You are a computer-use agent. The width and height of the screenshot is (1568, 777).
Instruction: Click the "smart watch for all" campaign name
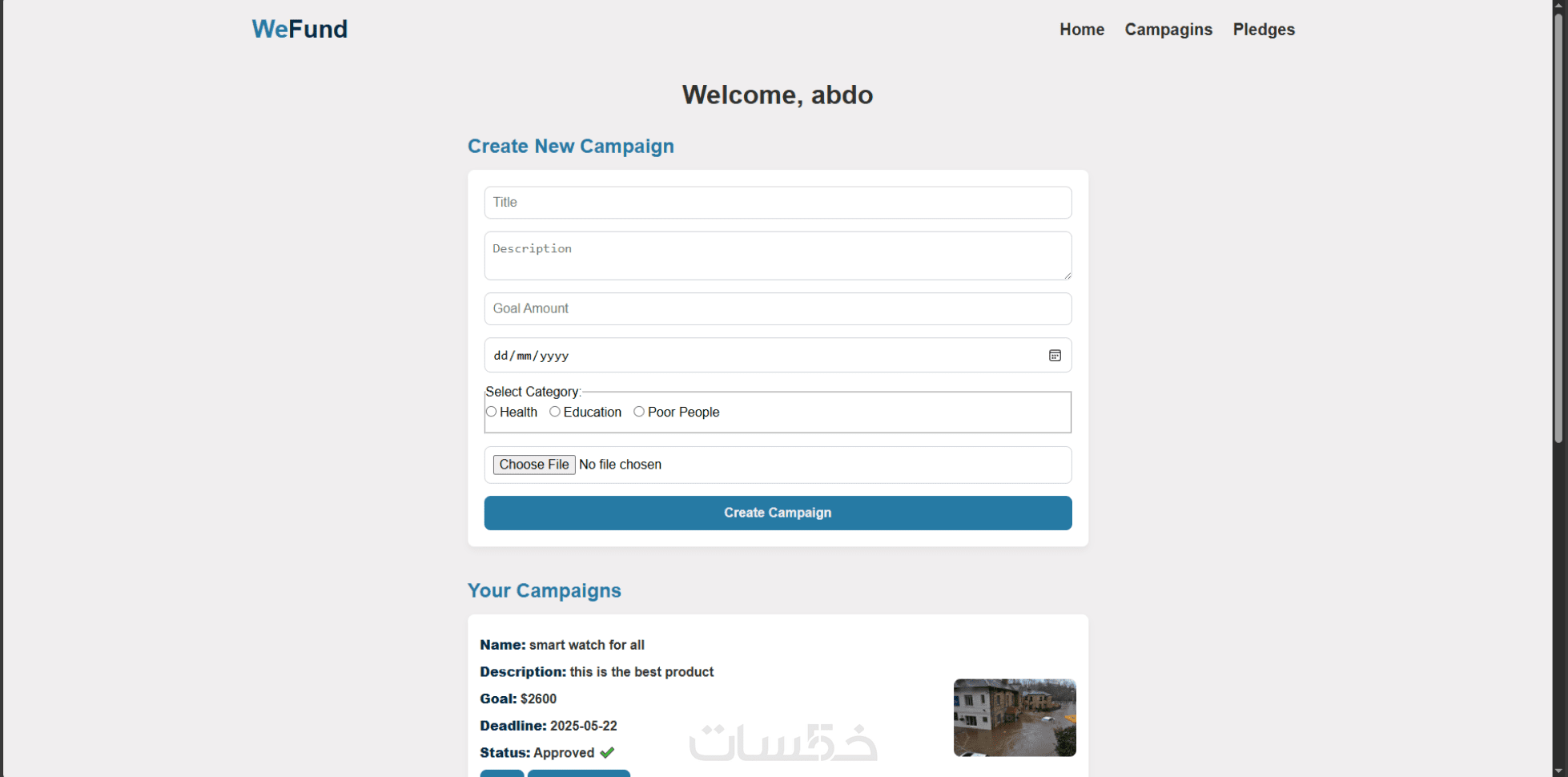[x=587, y=645]
